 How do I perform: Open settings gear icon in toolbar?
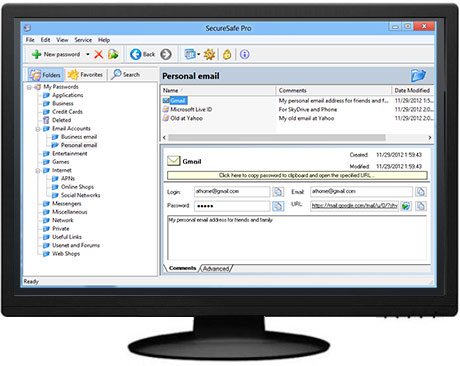tap(209, 54)
